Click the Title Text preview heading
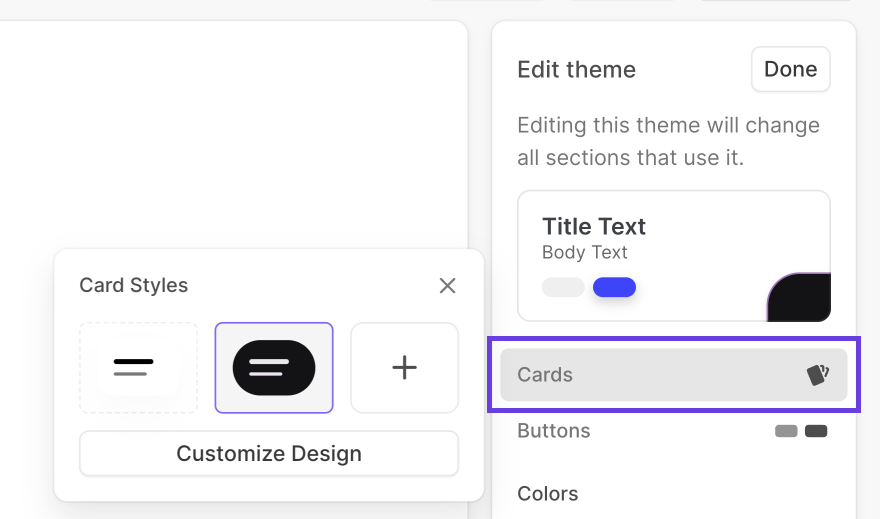Screen dimensions: 880x519 (594, 226)
